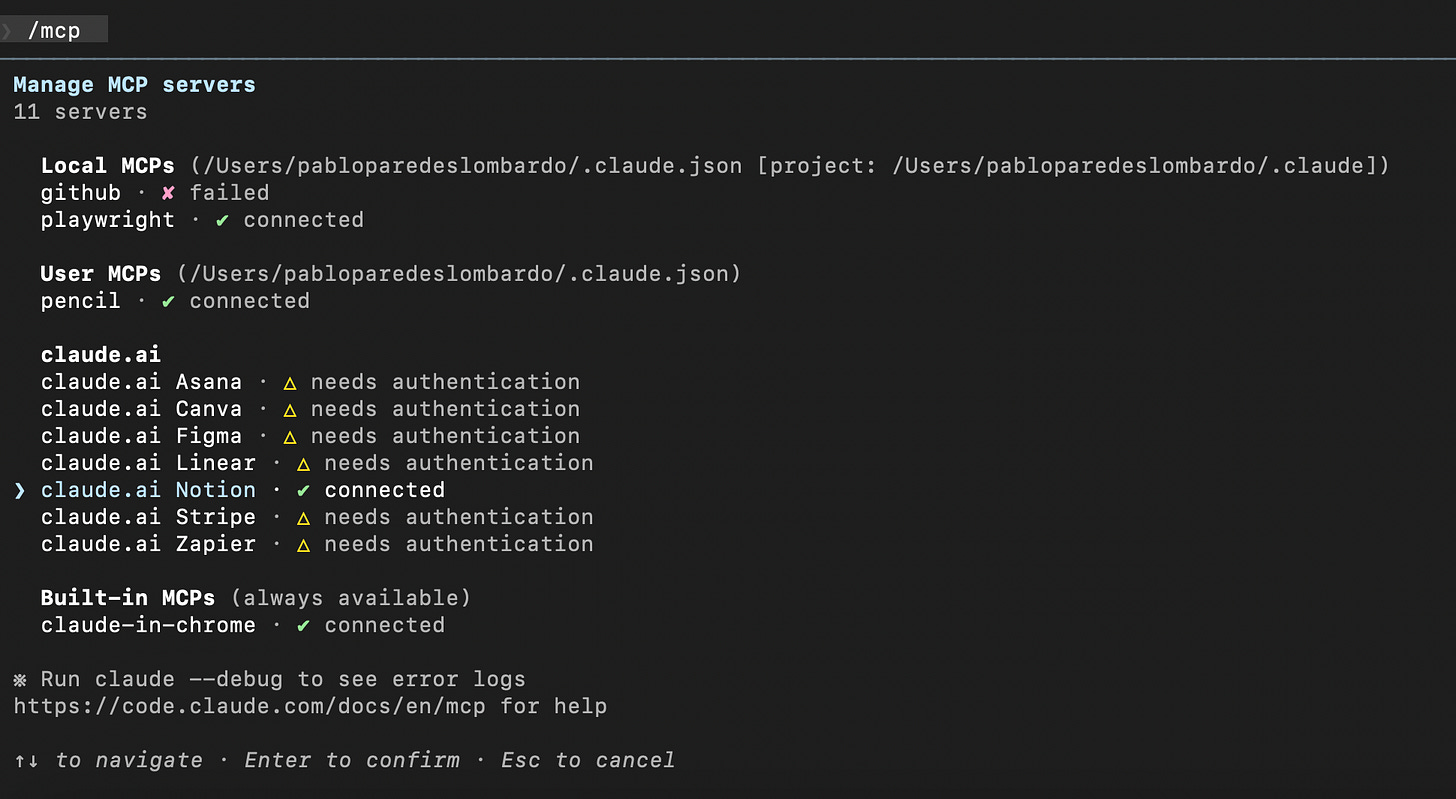This screenshot has height=799, width=1456.
Task: Click the green check icon beside pencil
Action: 168,300
